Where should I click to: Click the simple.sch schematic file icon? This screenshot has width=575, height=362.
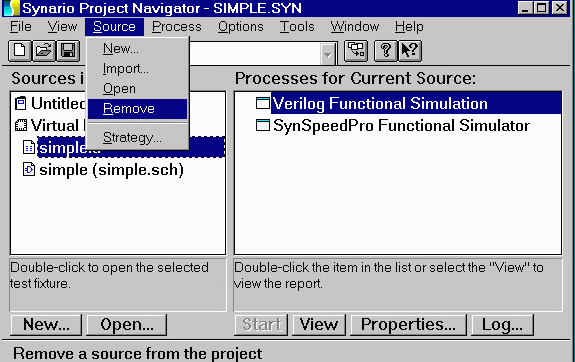coord(29,169)
